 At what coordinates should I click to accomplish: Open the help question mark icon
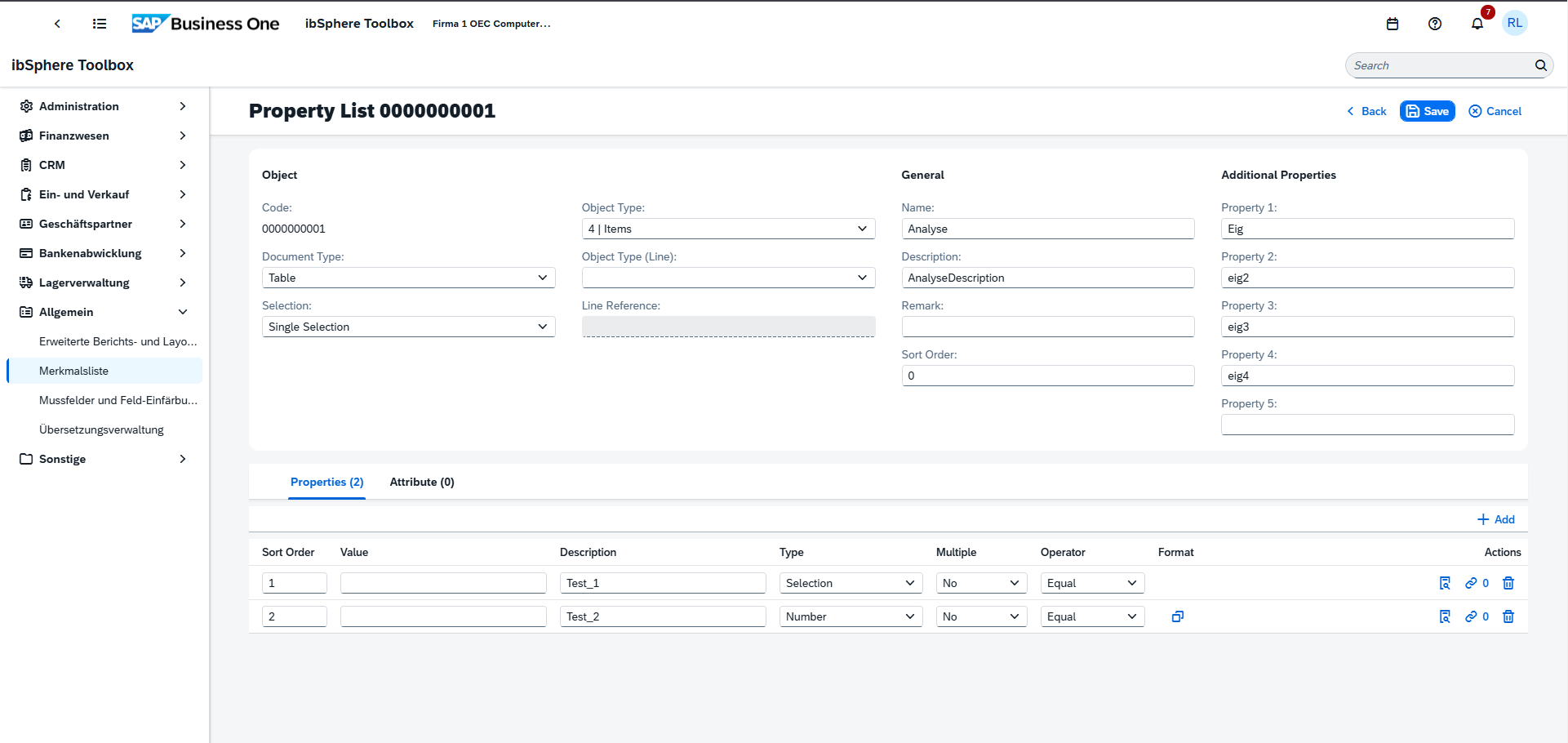point(1435,24)
